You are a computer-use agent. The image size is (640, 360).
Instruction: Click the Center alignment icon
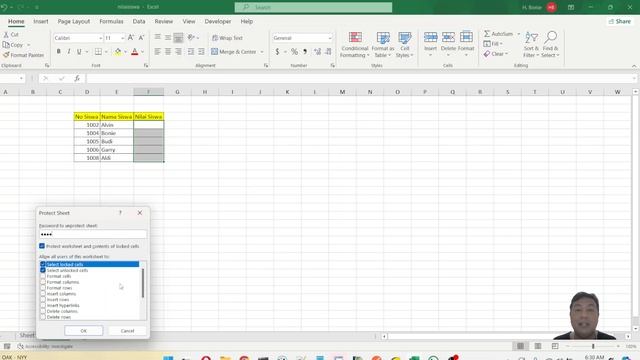pyautogui.click(x=168, y=51)
